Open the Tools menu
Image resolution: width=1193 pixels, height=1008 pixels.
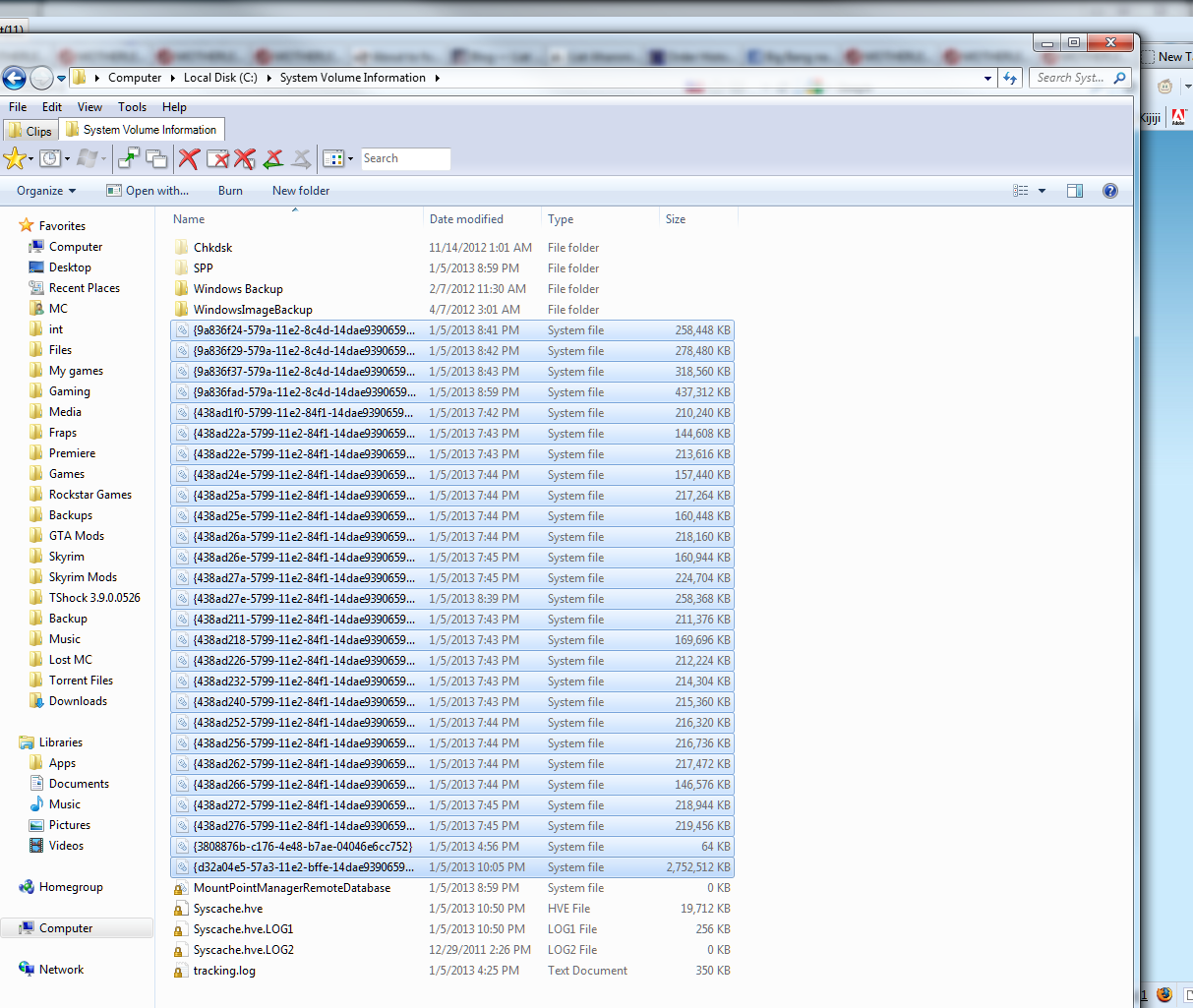coord(132,107)
